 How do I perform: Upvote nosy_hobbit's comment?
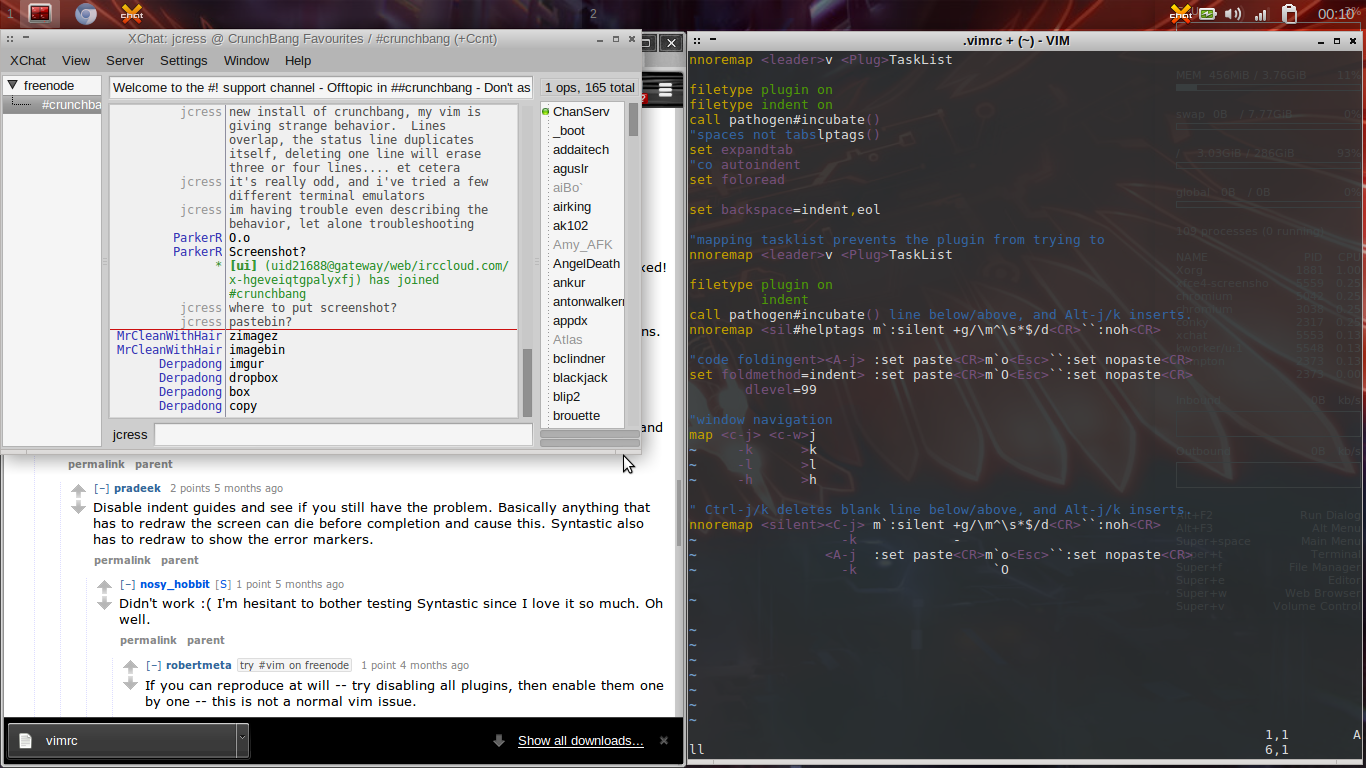[104, 587]
